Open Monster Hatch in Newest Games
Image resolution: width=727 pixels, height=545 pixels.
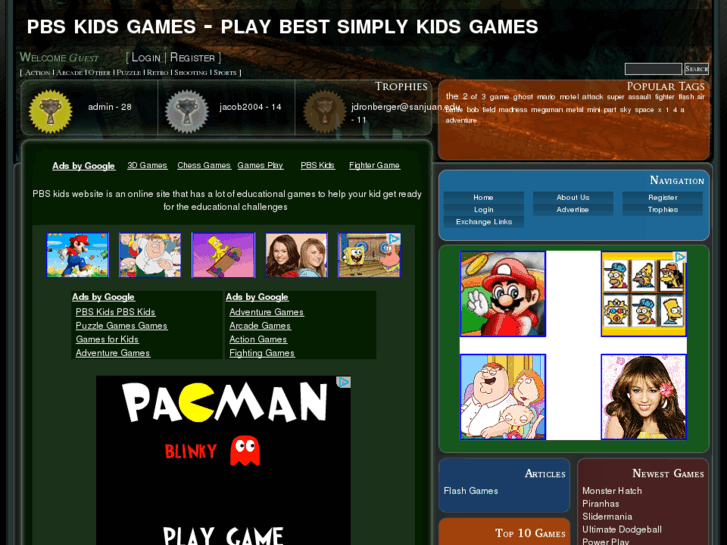(612, 491)
